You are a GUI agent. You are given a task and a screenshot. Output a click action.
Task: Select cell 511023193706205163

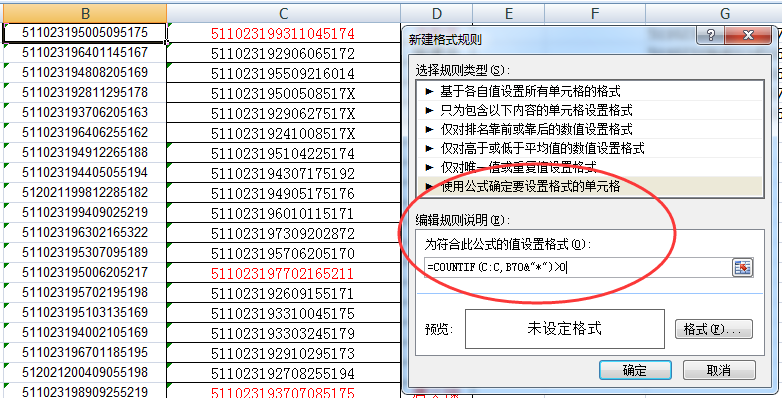pos(85,112)
